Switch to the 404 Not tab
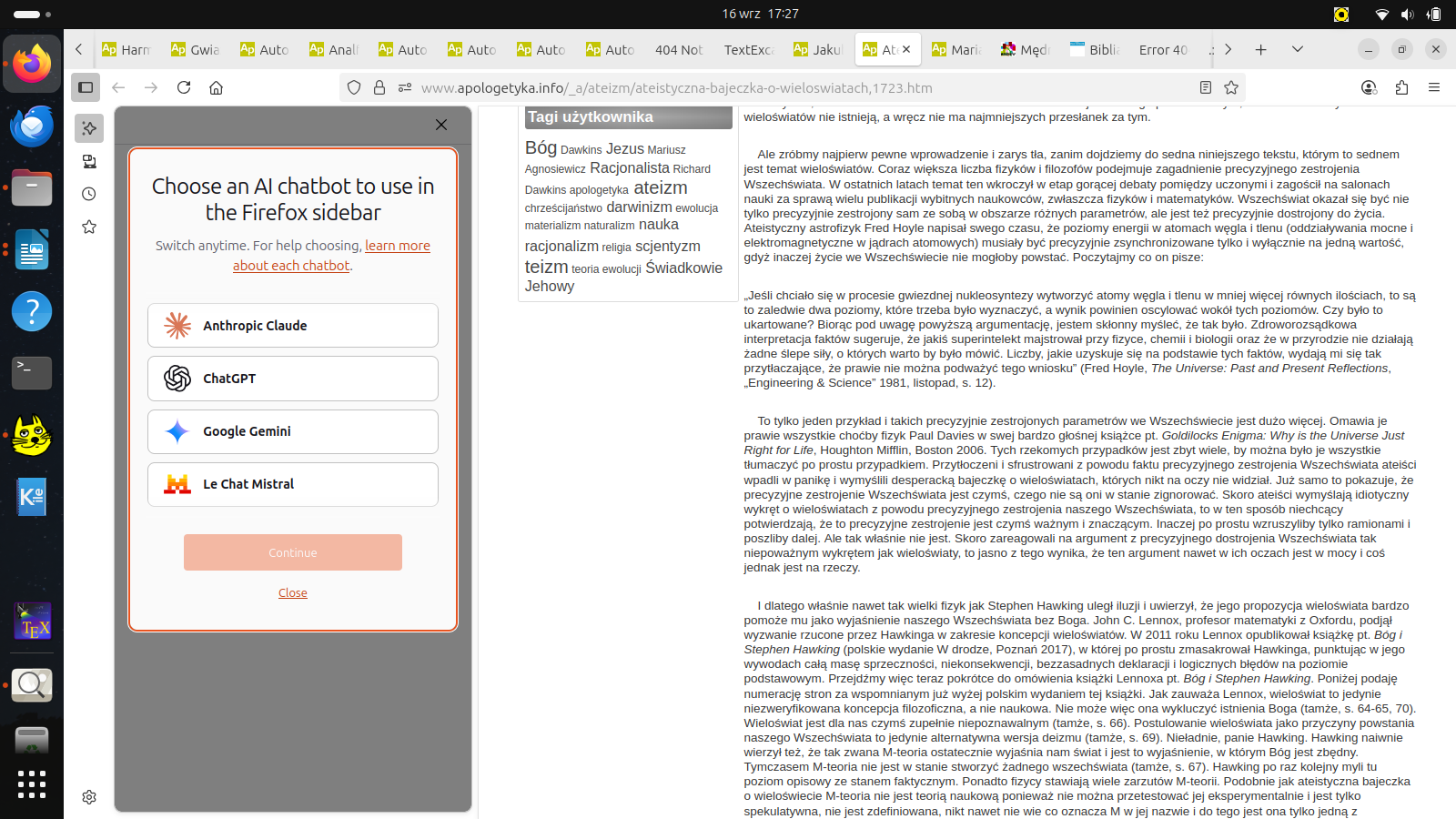 pos(679,50)
